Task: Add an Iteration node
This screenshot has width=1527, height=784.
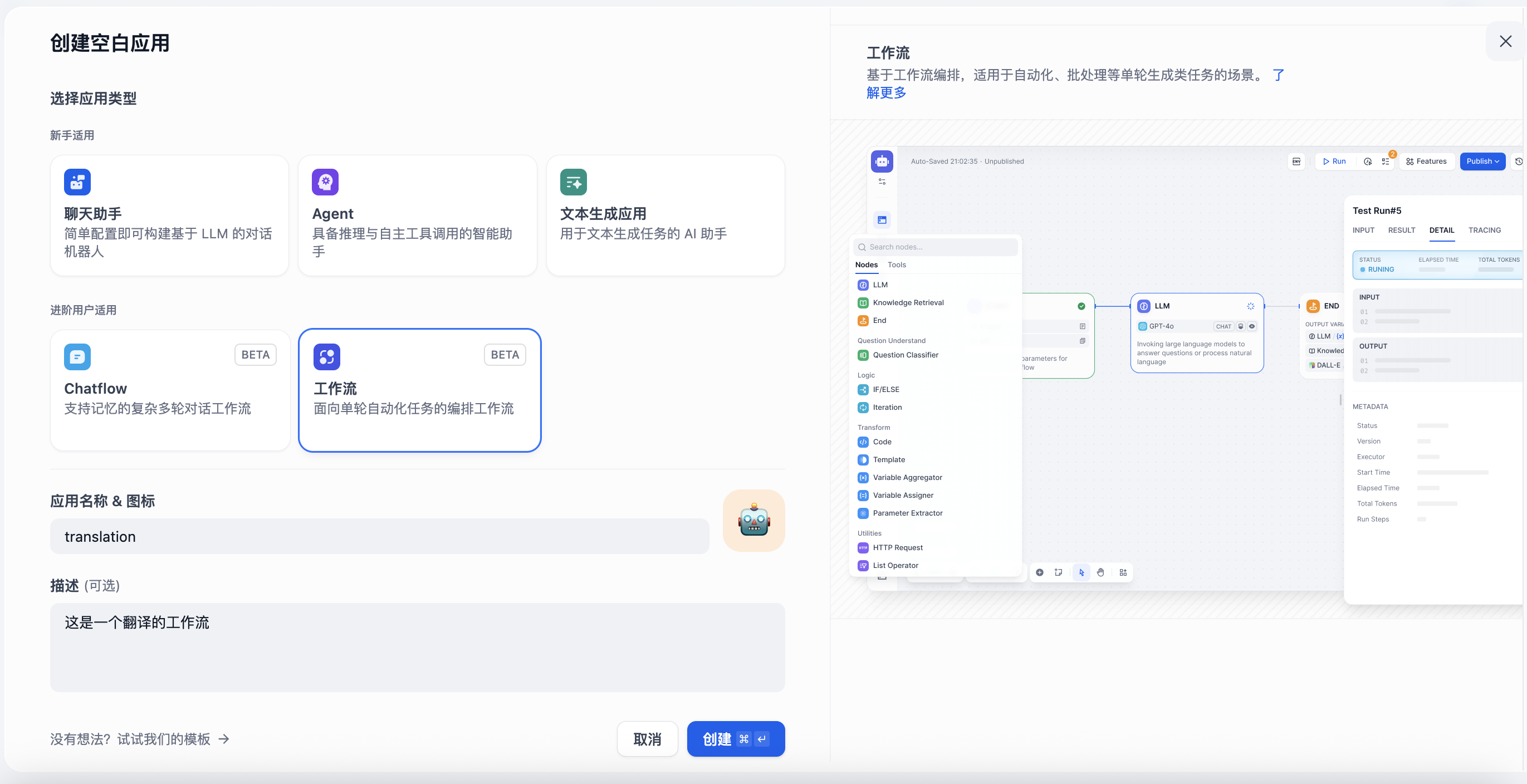Action: click(x=887, y=407)
